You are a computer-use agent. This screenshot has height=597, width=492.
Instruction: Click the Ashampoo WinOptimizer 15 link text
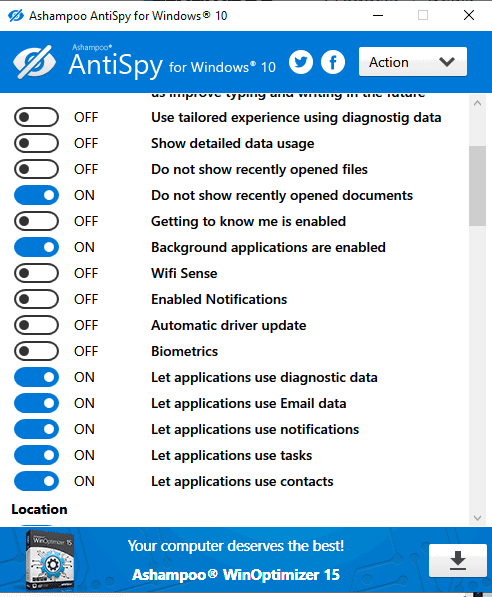(236, 575)
